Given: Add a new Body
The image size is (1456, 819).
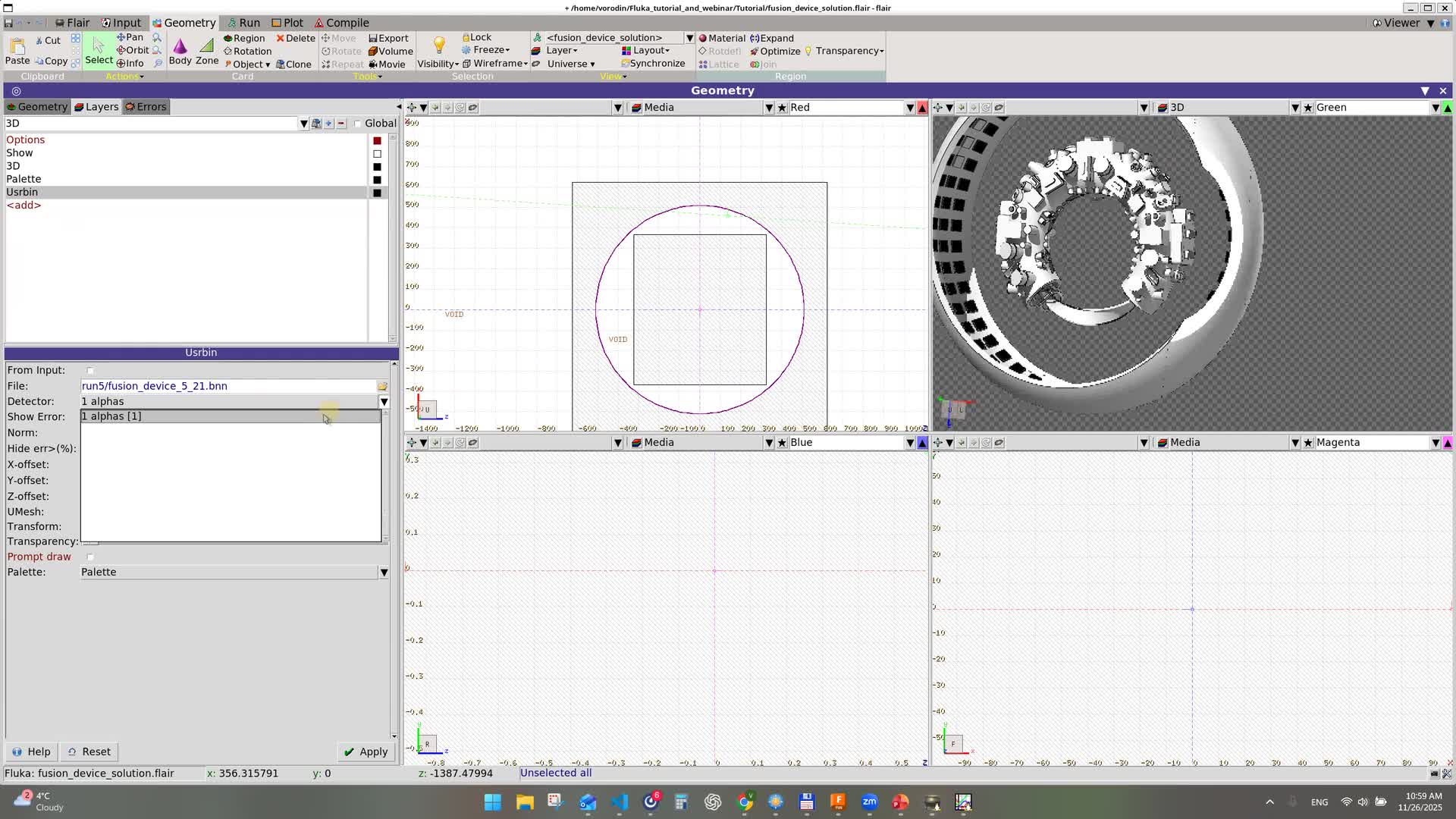Looking at the screenshot, I should click(180, 51).
